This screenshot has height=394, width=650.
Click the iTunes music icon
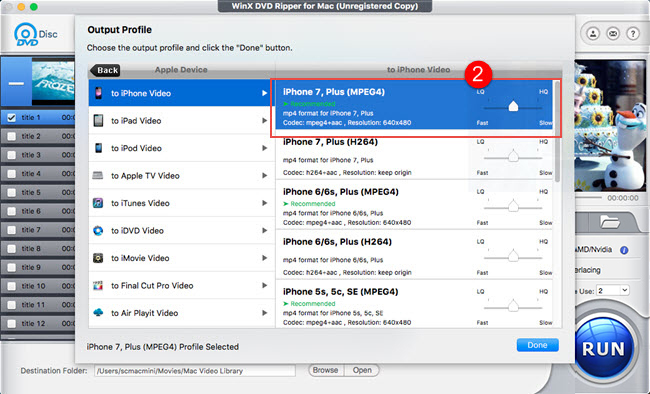[98, 203]
